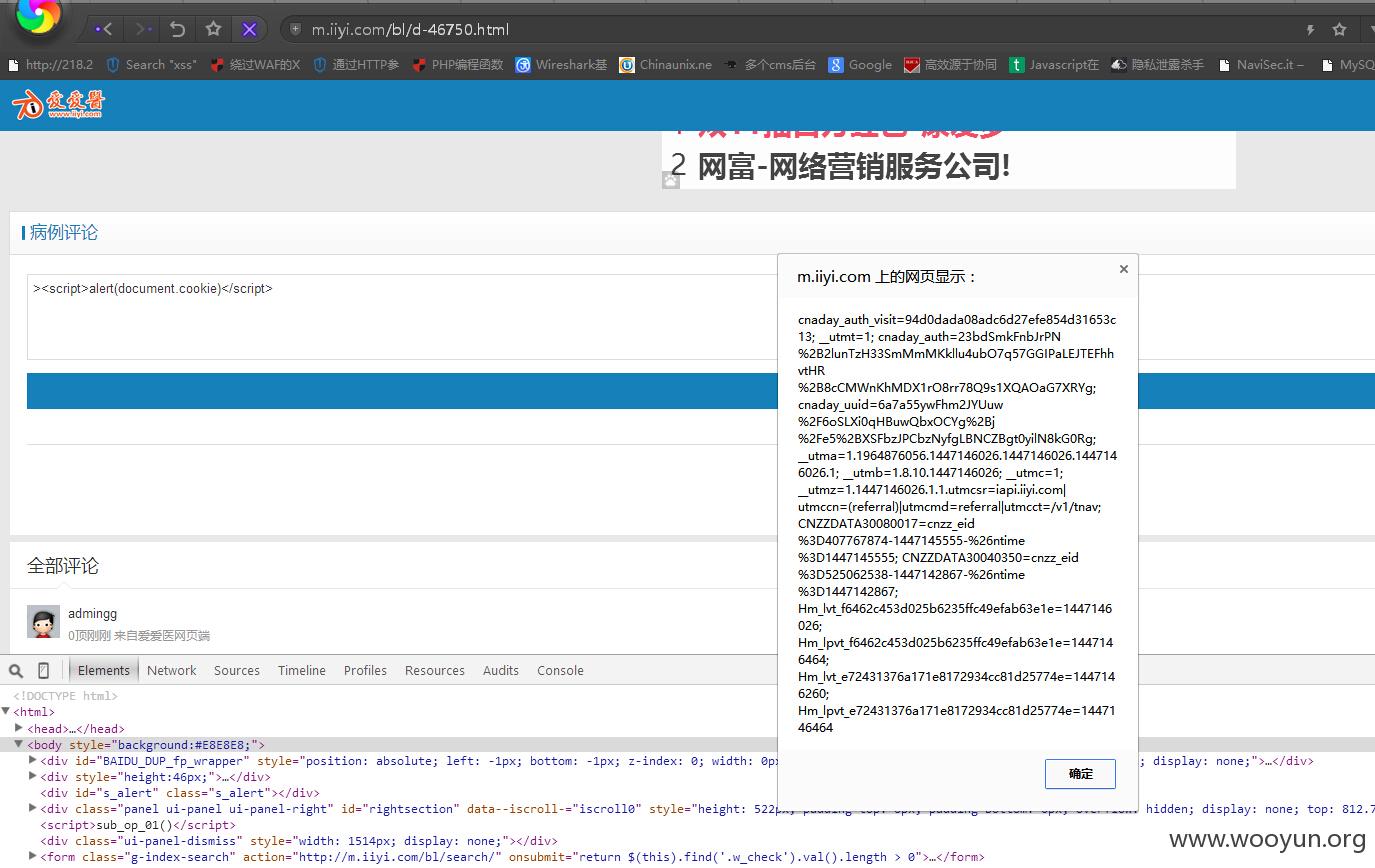Open the 通过HTTP参 bookmark
The height and width of the screenshot is (868, 1375).
point(356,64)
